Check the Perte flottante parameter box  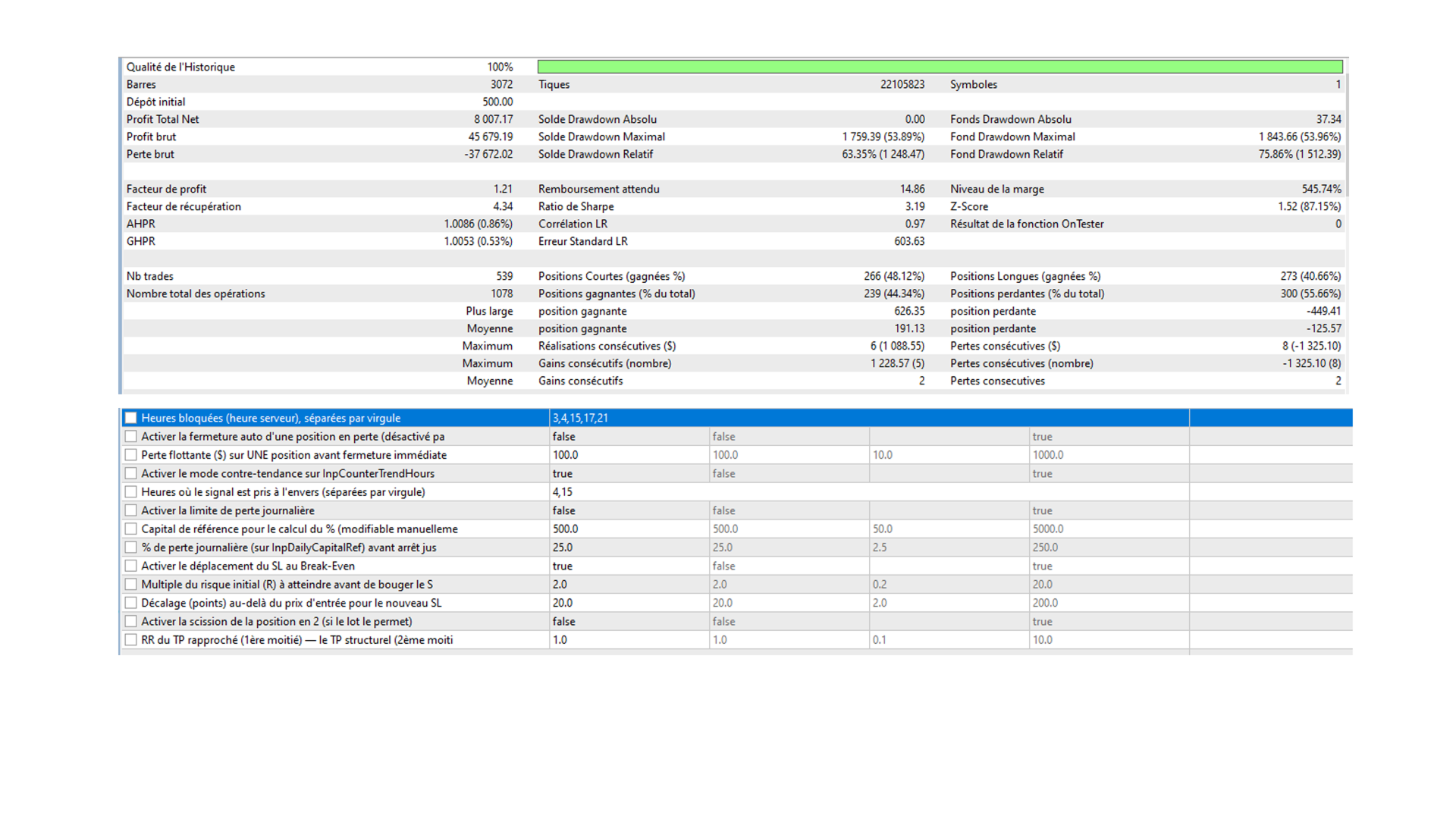[131, 455]
